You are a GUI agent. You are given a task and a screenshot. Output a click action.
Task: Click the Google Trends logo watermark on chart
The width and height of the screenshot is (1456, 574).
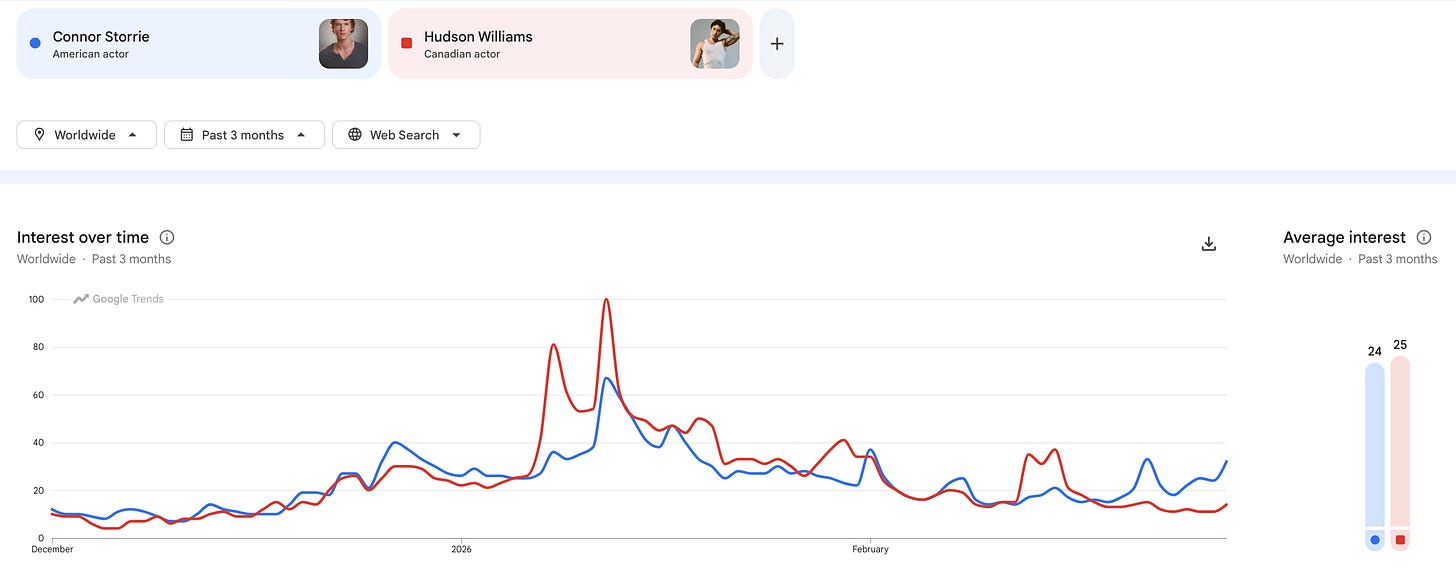tap(119, 299)
